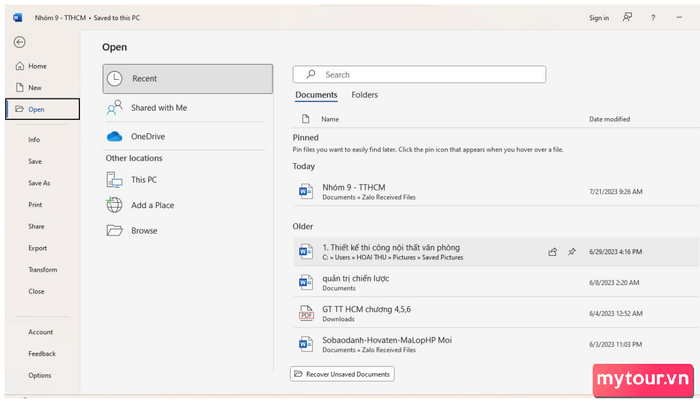
Task: Open the feedback person icon near Sign in
Action: coord(627,17)
